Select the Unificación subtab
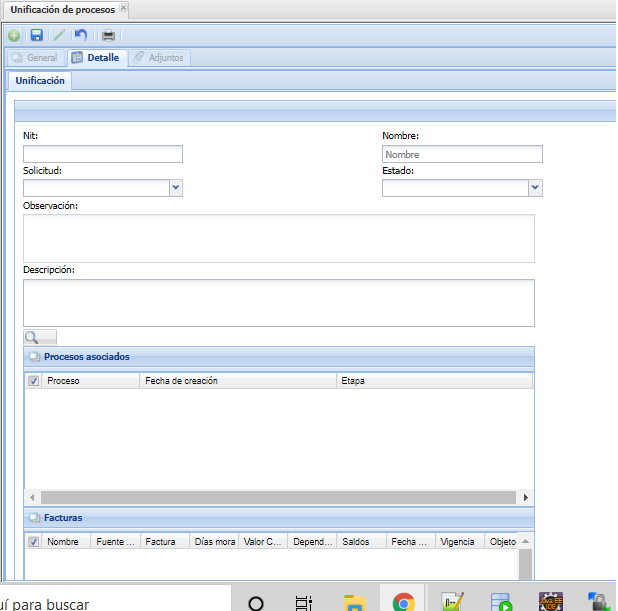Image resolution: width=618 pixels, height=611 pixels. tap(40, 81)
